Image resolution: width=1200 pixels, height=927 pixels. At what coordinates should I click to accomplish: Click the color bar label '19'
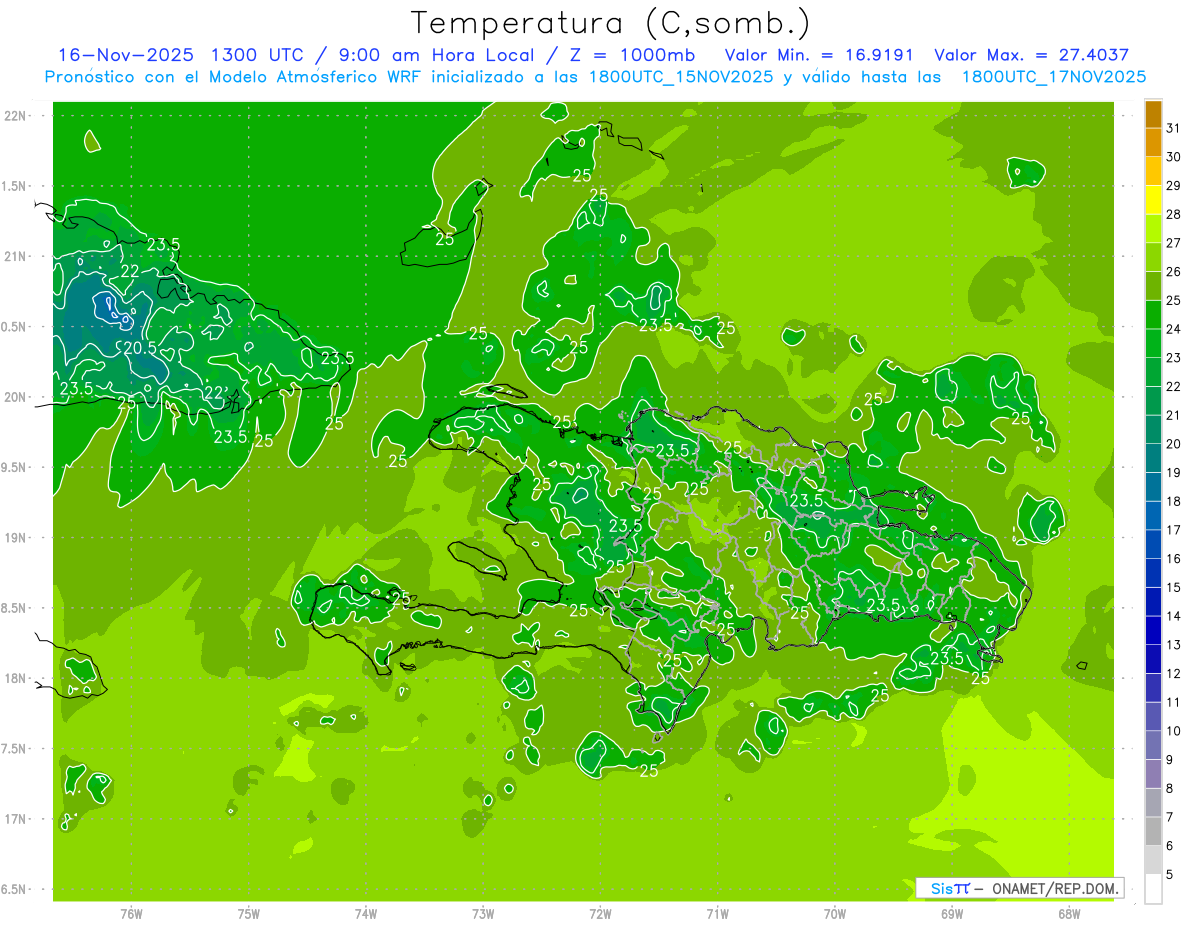tap(1173, 472)
